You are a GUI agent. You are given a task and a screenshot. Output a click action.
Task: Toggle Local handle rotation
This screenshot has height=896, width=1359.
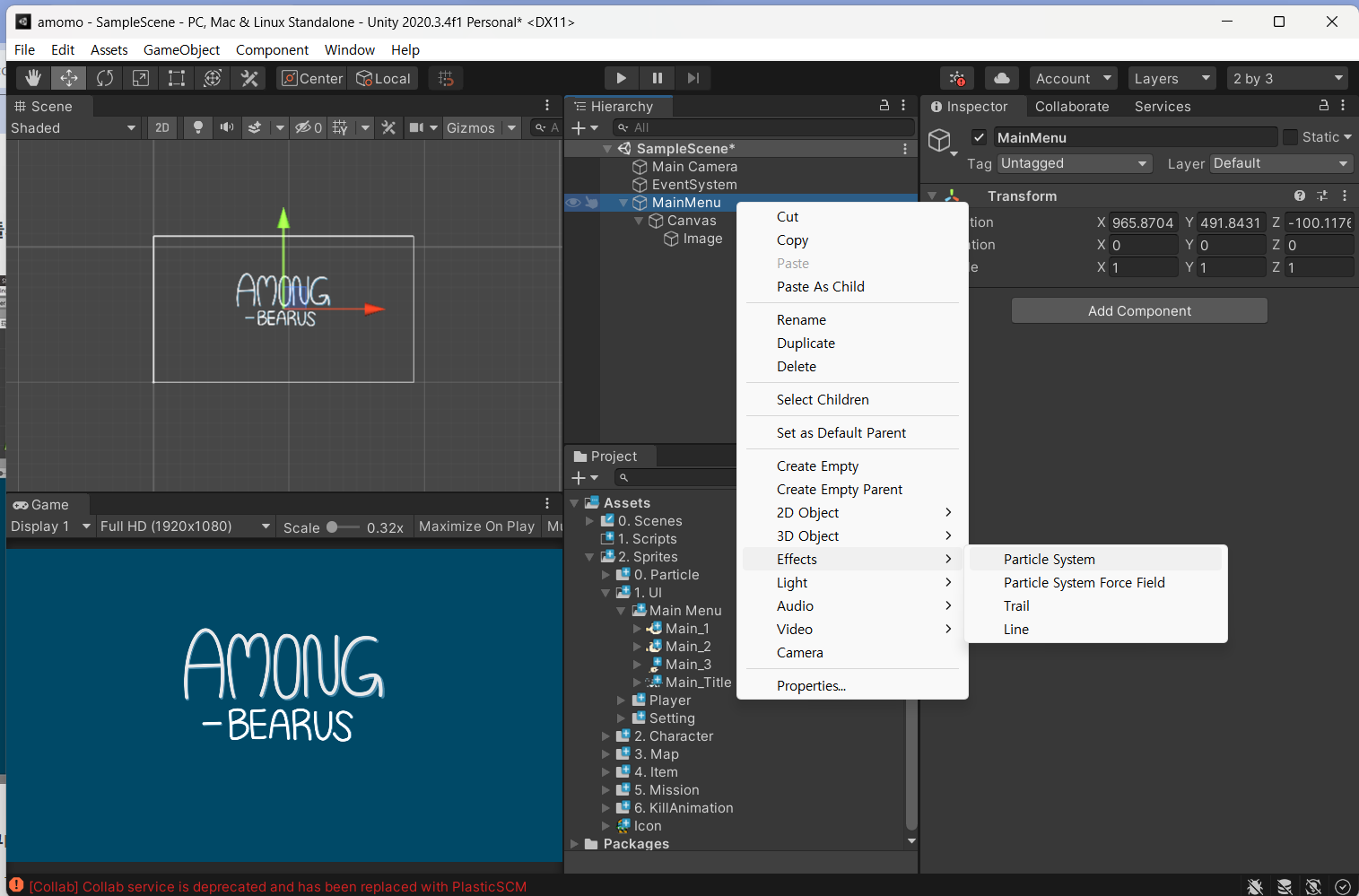click(x=384, y=78)
